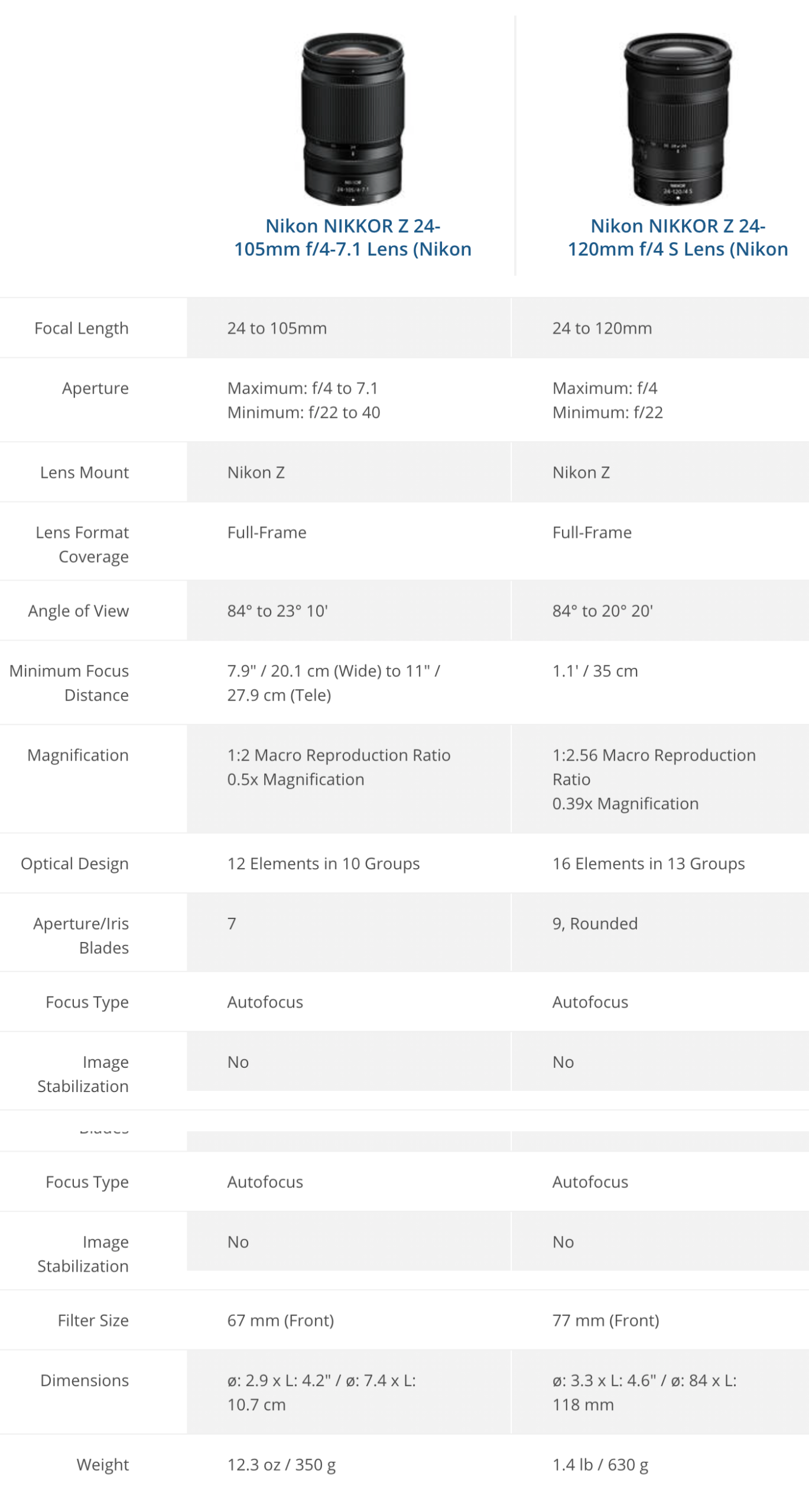This screenshot has height=1512, width=809.
Task: Select the Aperture row label
Action: tap(95, 388)
